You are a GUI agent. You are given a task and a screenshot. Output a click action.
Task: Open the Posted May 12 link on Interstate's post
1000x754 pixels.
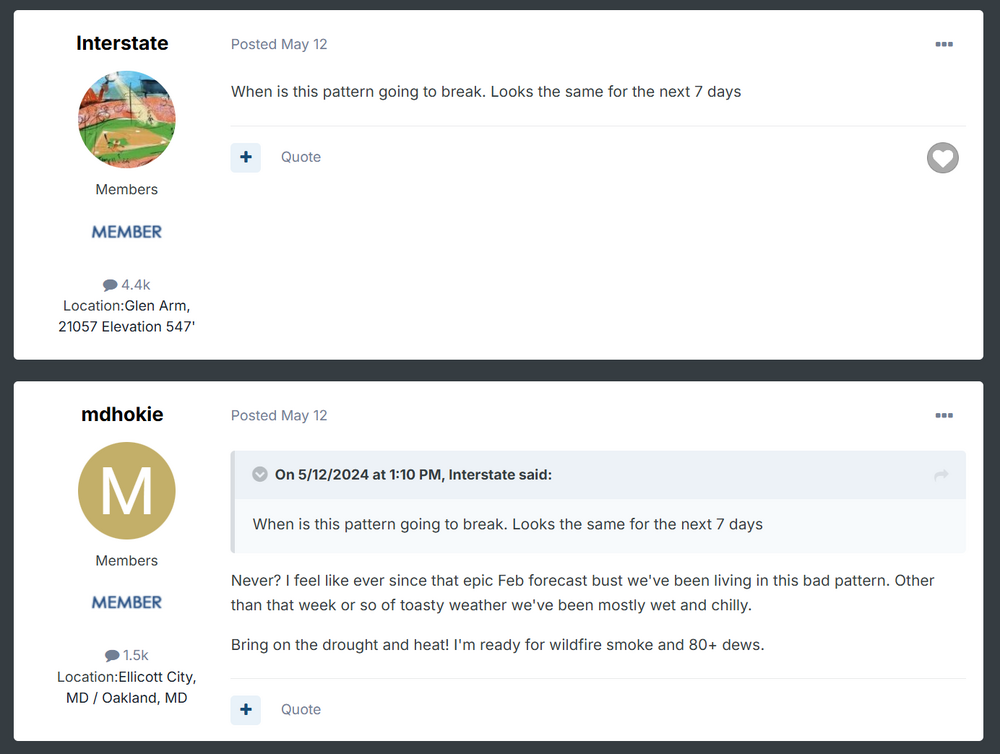279,44
